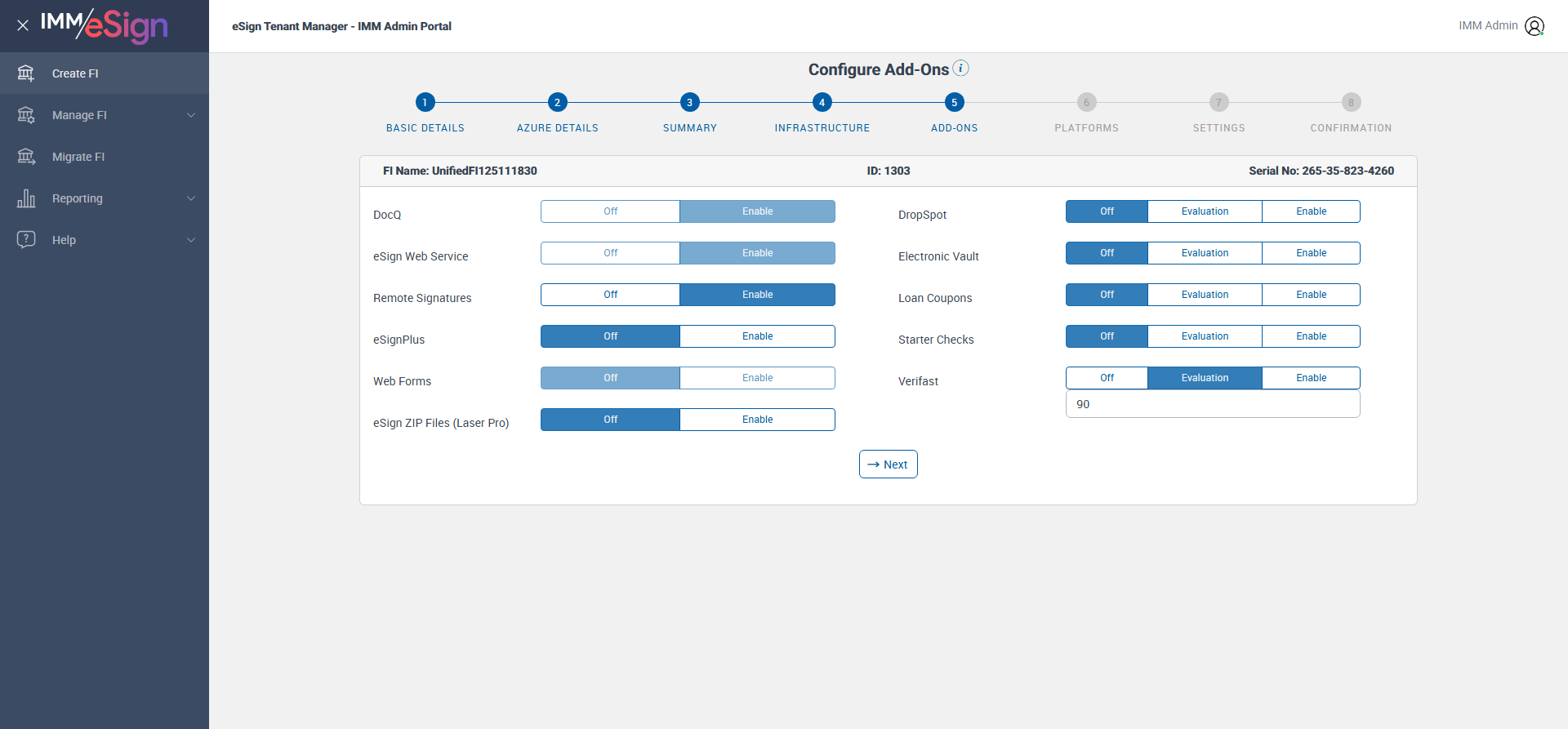Image resolution: width=1568 pixels, height=729 pixels.
Task: Open the IMM Admin user profile icon
Action: click(1535, 26)
